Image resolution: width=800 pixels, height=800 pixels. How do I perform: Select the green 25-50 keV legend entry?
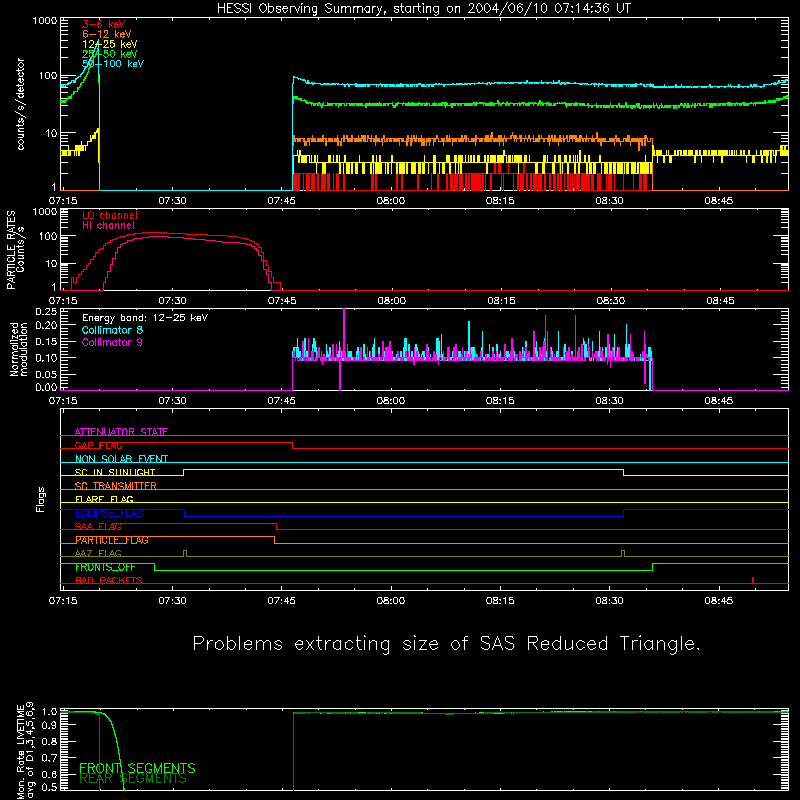pyautogui.click(x=110, y=54)
